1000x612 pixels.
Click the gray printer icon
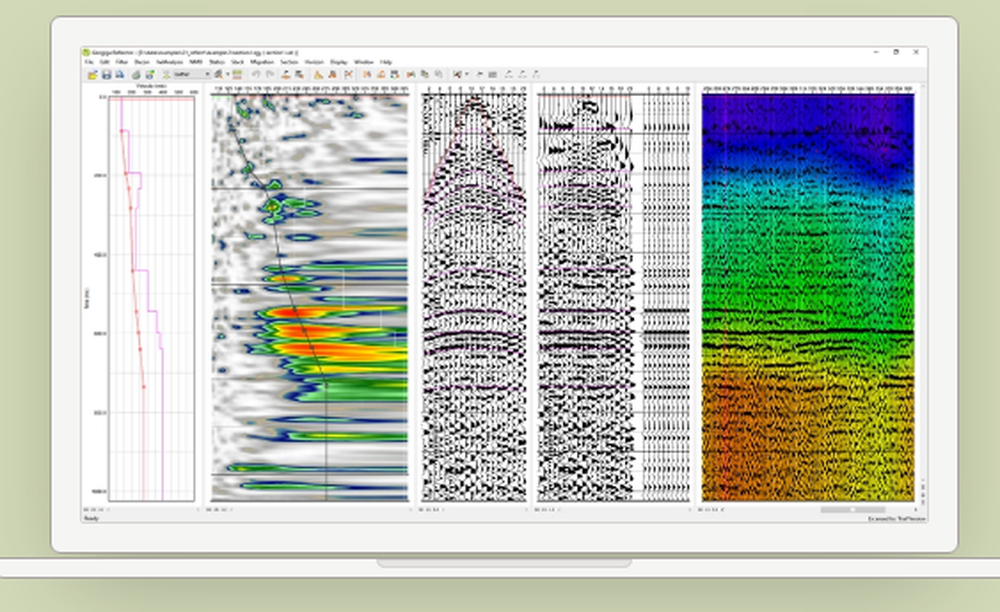tap(136, 75)
